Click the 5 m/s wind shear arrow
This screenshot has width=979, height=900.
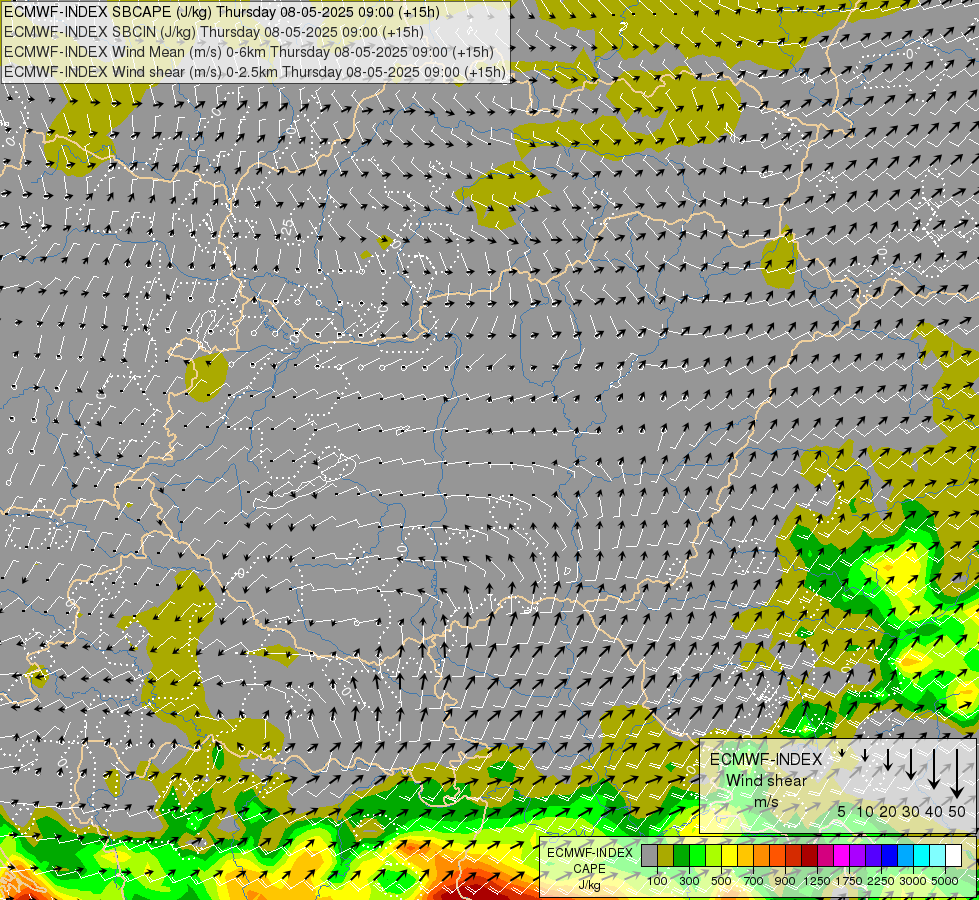click(842, 753)
